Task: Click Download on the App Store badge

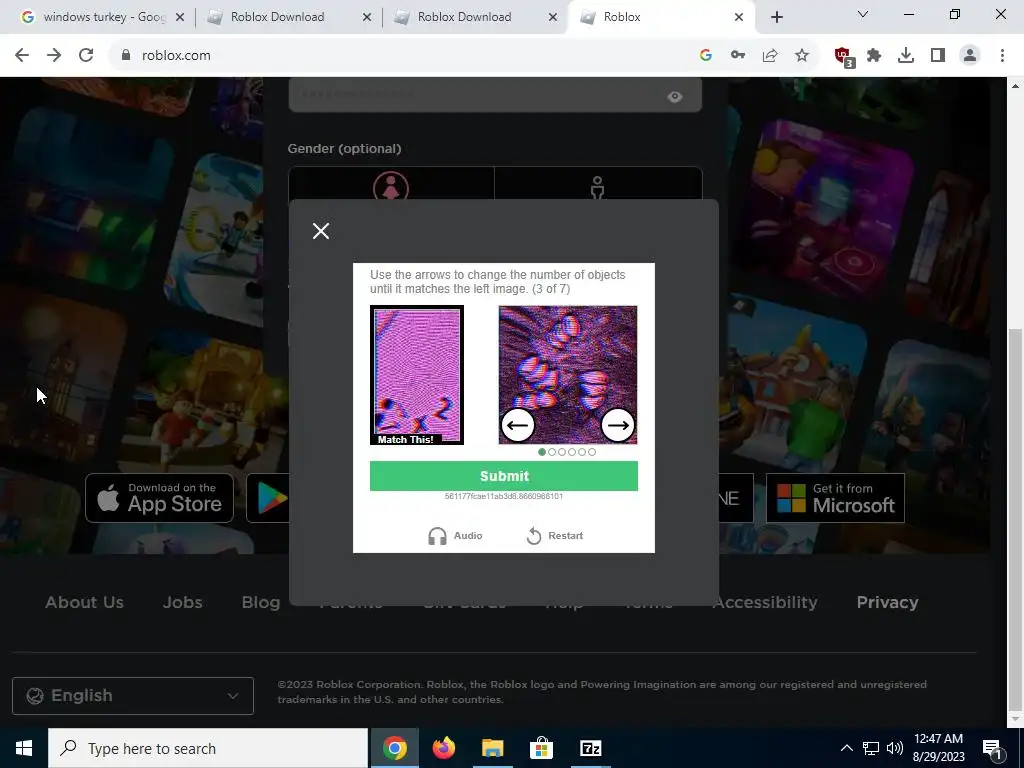Action: point(159,498)
